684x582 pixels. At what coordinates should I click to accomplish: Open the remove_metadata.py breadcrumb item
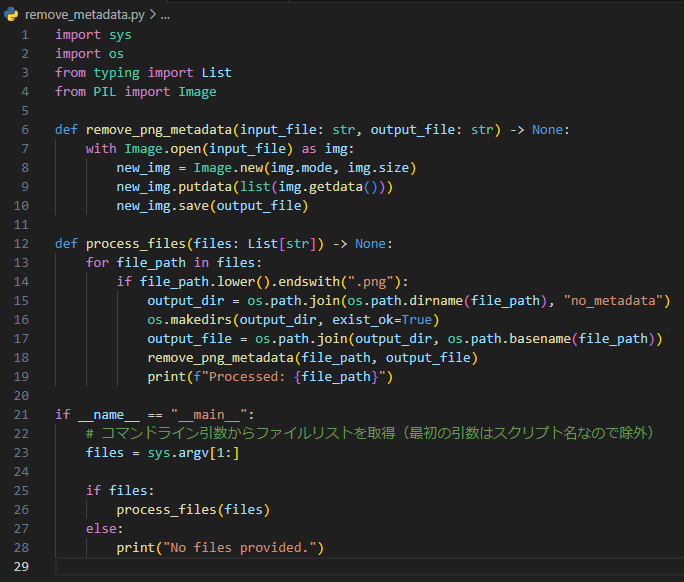click(x=85, y=15)
